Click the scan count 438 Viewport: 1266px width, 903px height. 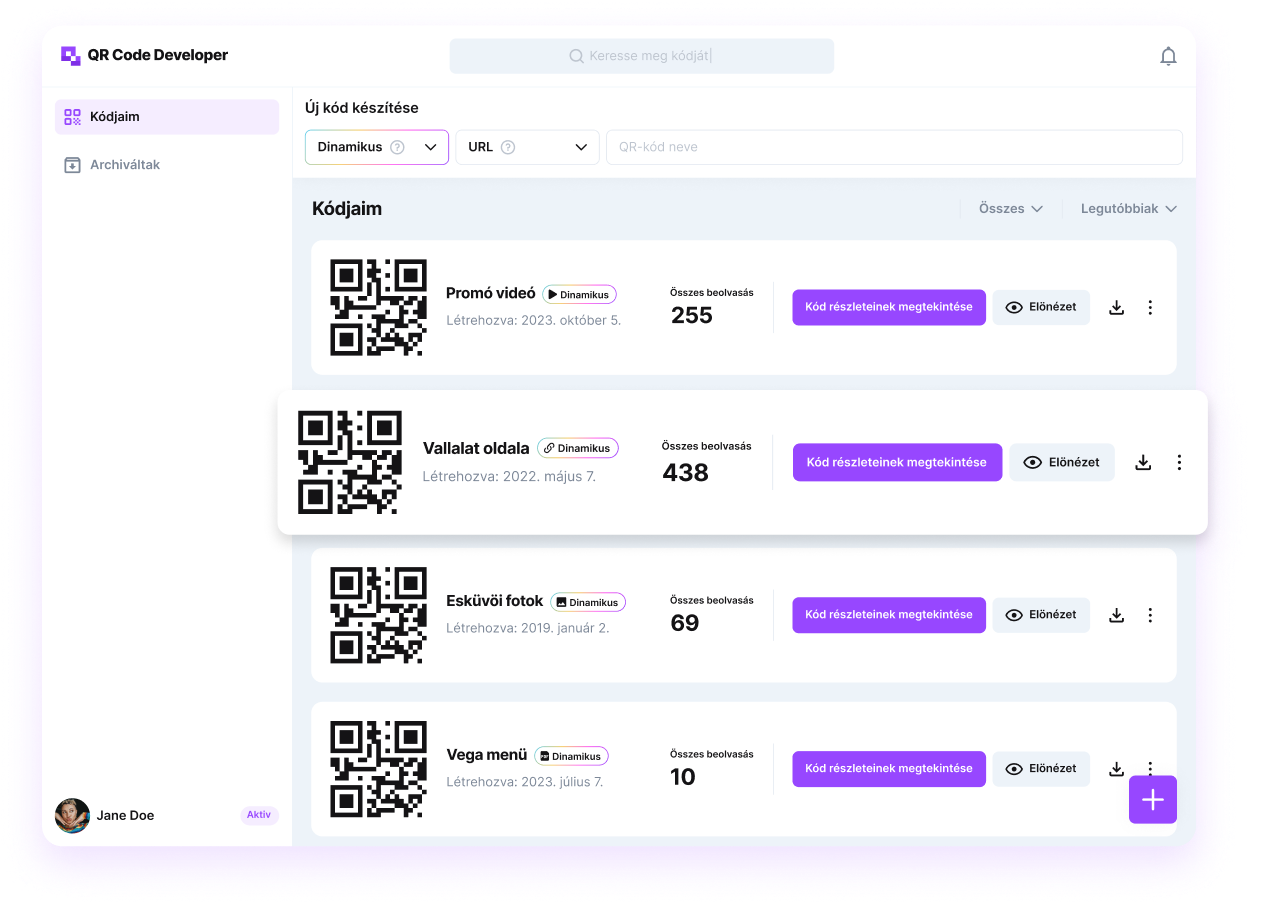click(x=686, y=472)
